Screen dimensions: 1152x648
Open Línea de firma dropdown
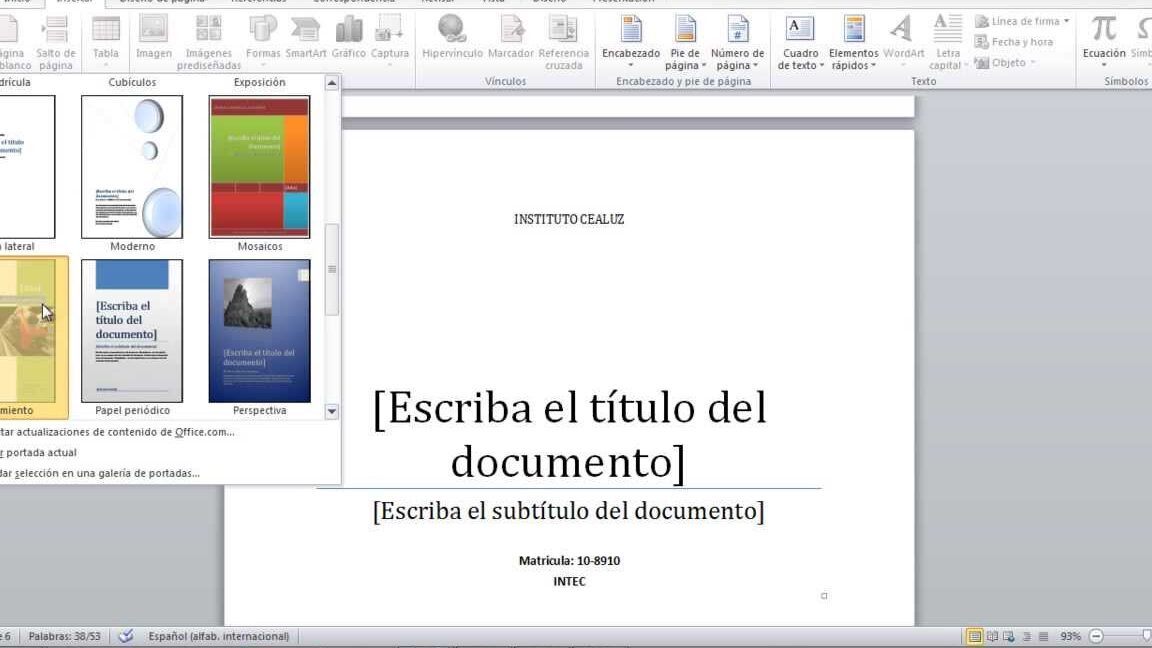tap(1022, 21)
